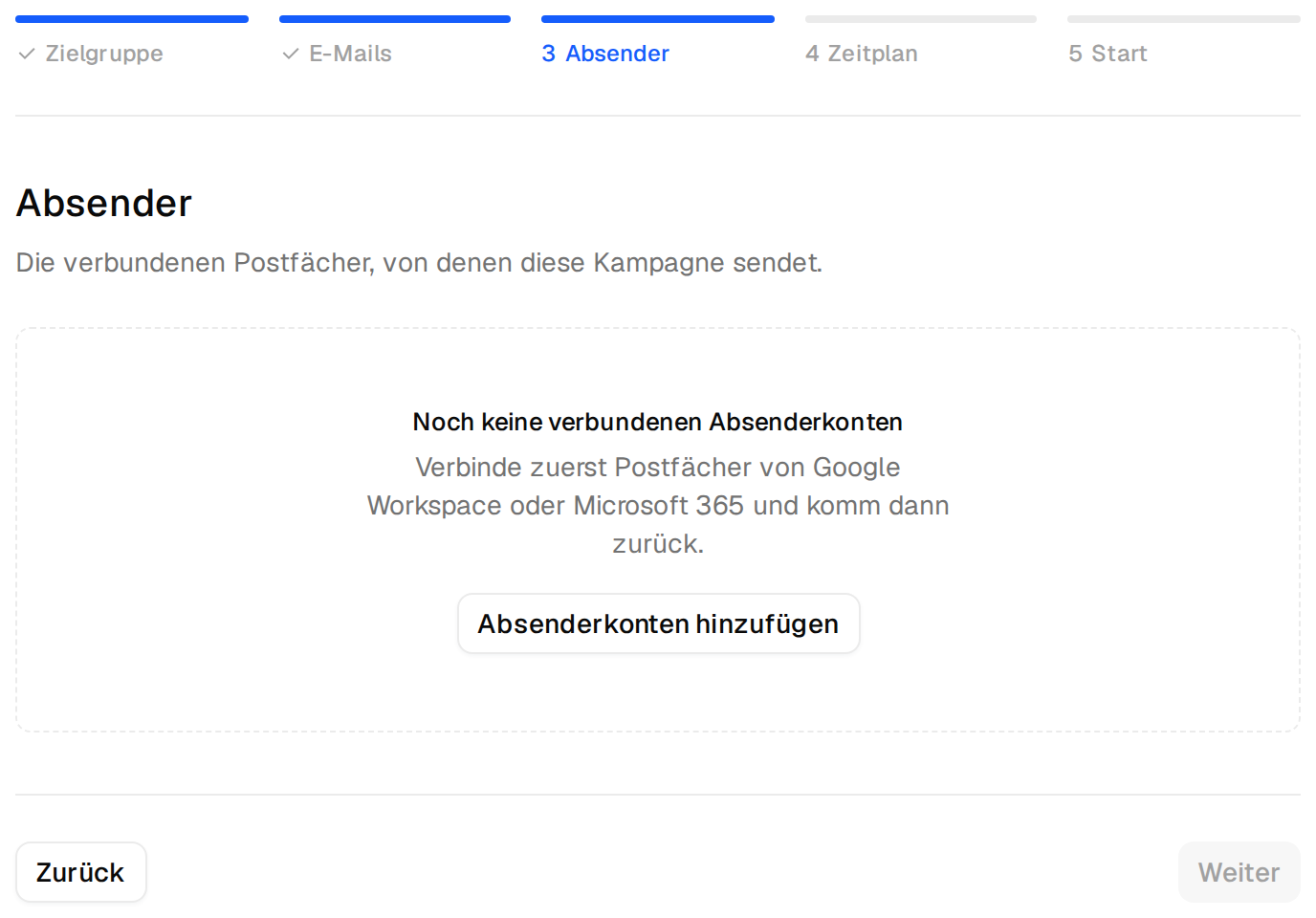Click the blue progress bar above E-Mails
Screen dimensions: 1316x918
395,19
